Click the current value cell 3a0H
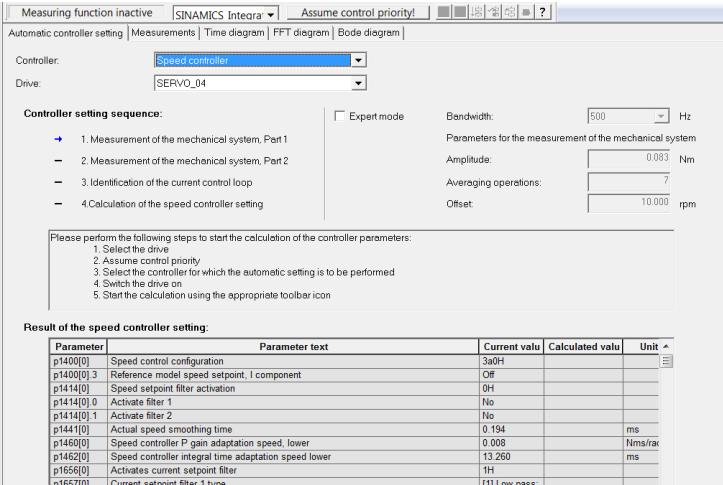The height and width of the screenshot is (485, 723). pos(511,361)
